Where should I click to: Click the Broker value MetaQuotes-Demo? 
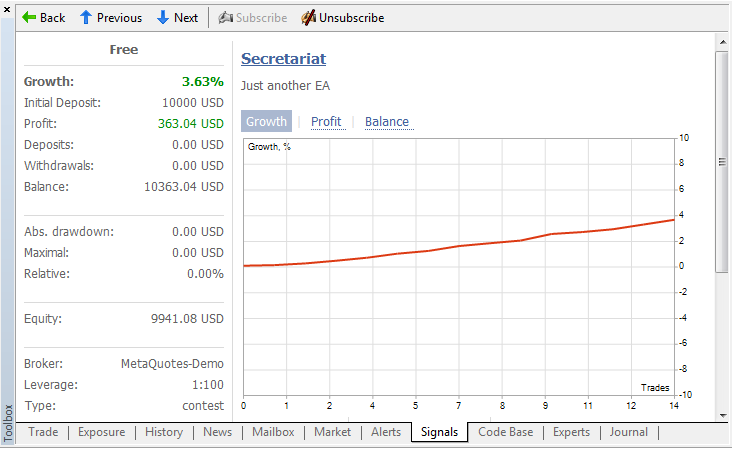[x=172, y=364]
